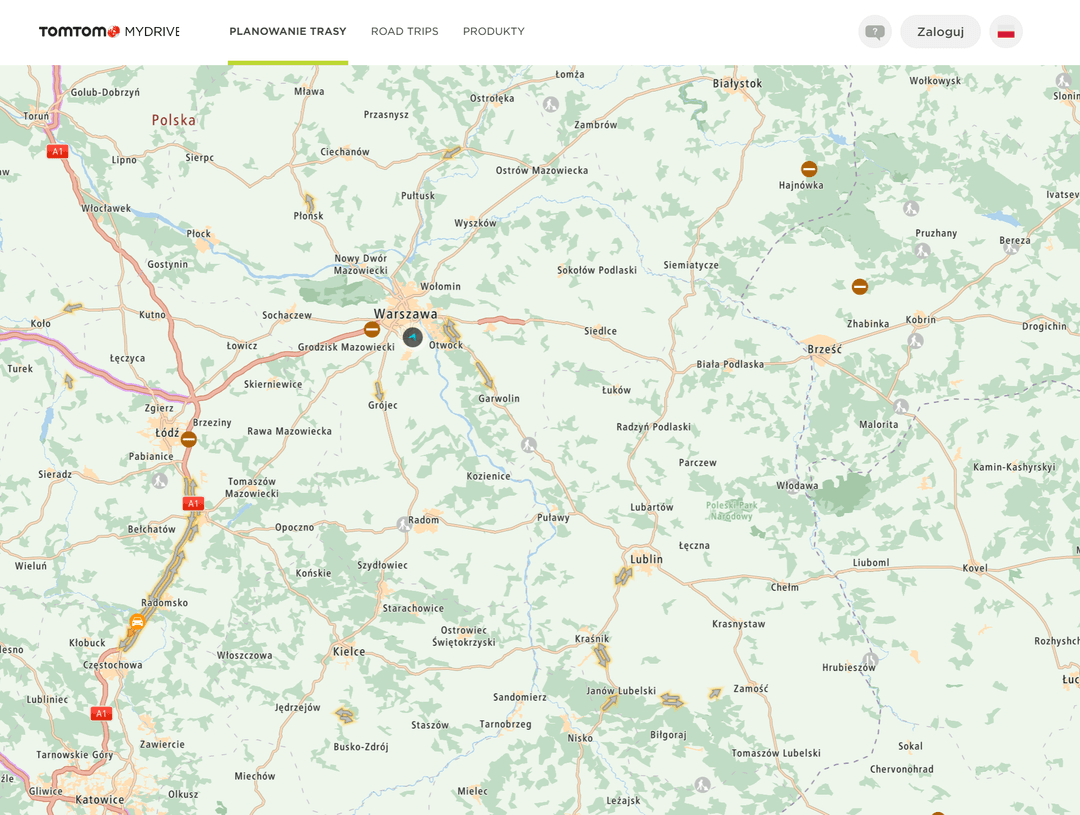Open the Polish flag language selector
The height and width of the screenshot is (815, 1080).
click(1005, 31)
